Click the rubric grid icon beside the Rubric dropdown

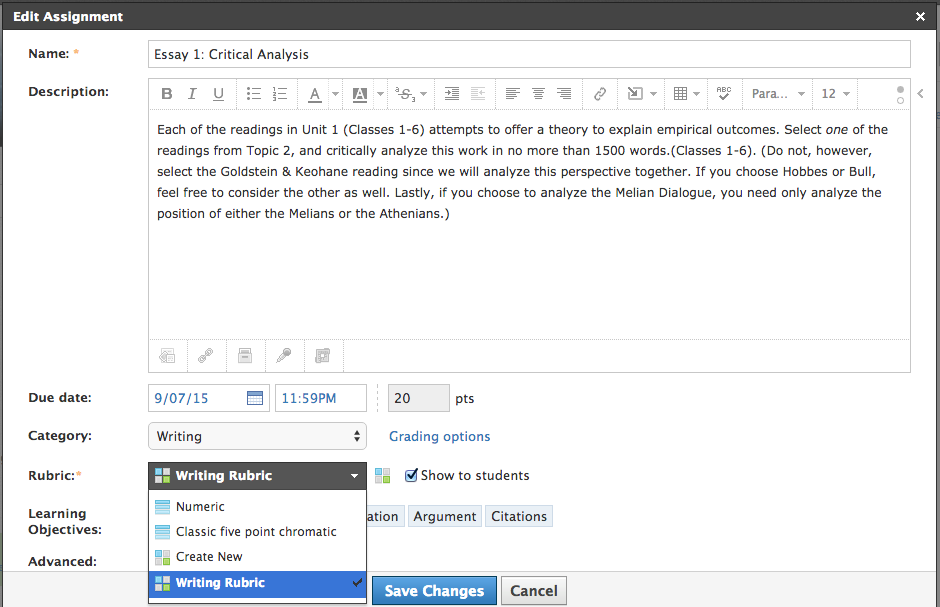pos(383,476)
